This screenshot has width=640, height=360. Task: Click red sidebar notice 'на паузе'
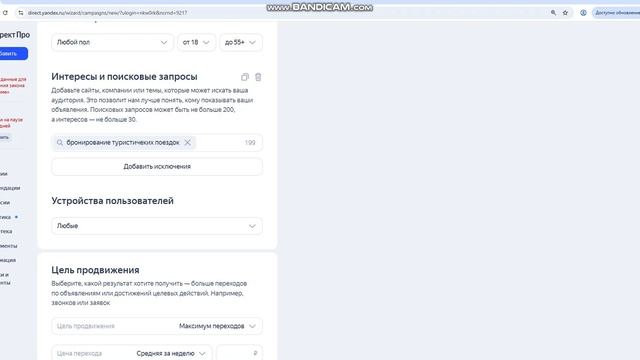[x=11, y=123]
